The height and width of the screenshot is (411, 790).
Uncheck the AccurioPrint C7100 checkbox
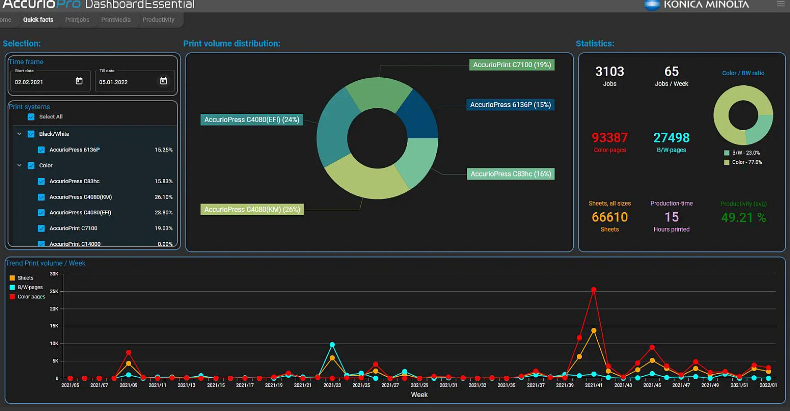(x=41, y=228)
